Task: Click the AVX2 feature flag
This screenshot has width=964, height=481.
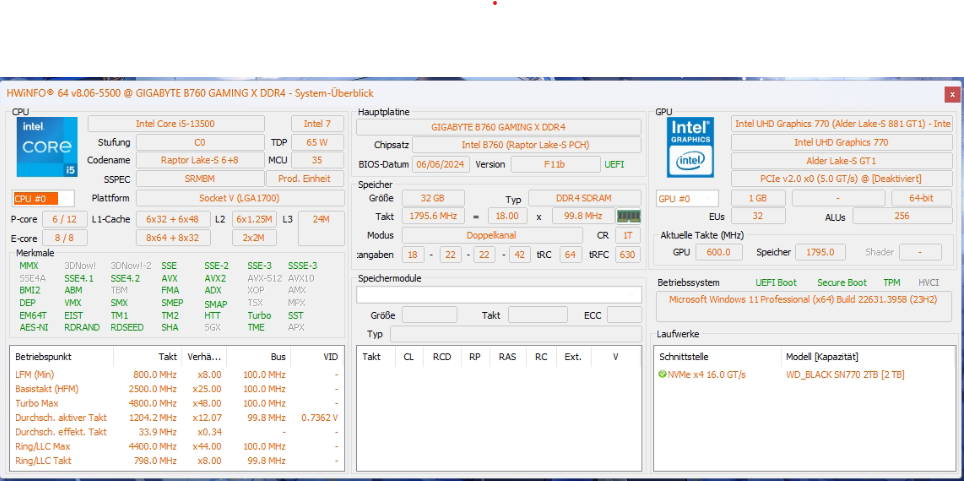Action: pos(215,278)
